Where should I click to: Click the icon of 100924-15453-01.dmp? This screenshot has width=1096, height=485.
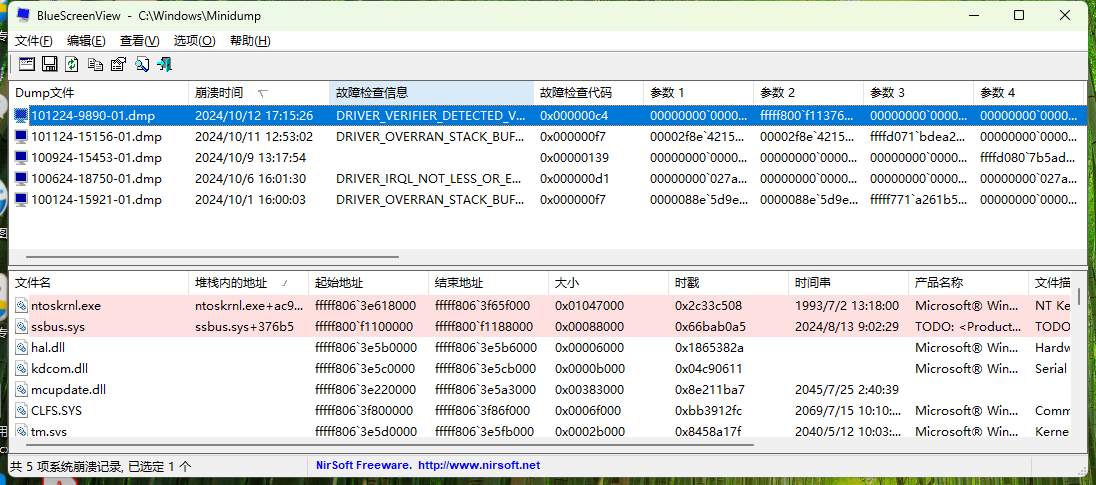click(x=21, y=157)
